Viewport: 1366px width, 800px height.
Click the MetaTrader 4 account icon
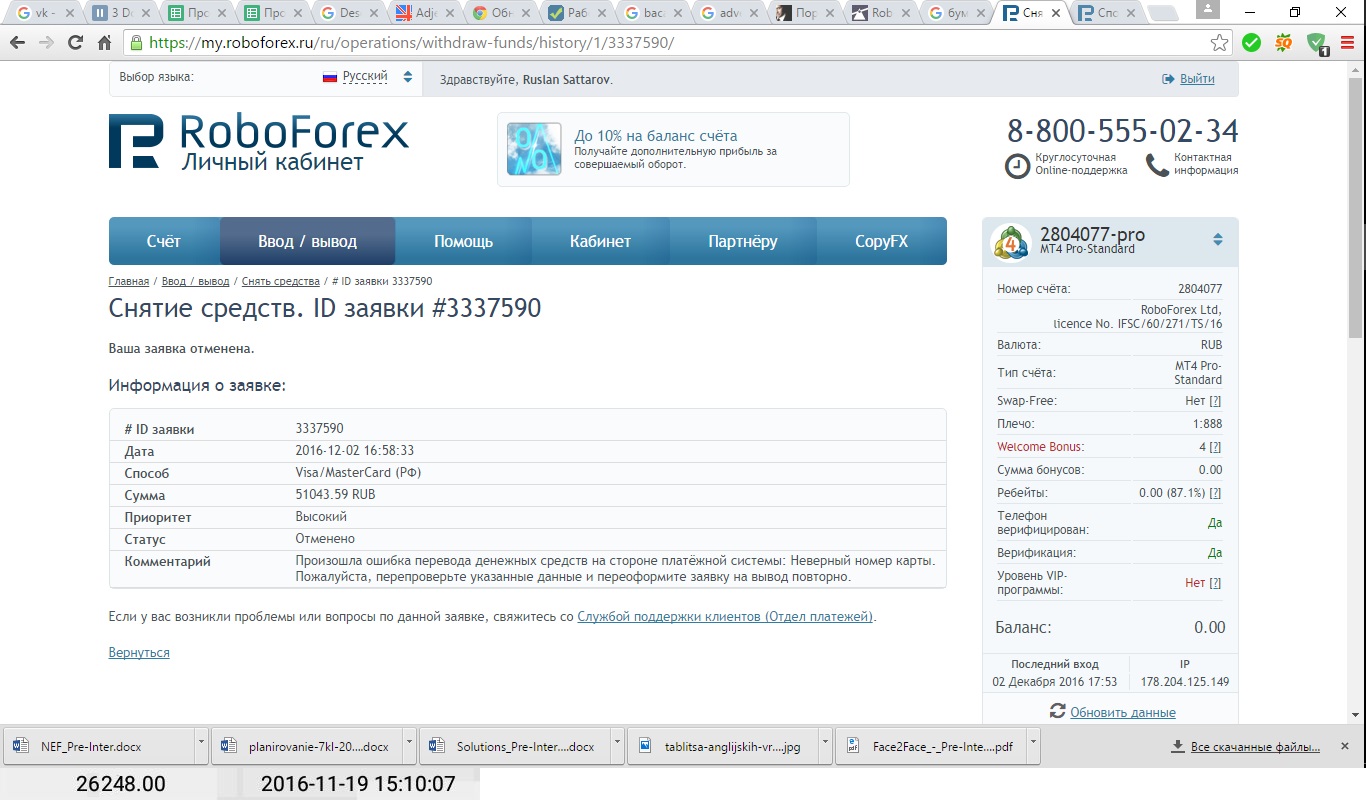(1010, 241)
